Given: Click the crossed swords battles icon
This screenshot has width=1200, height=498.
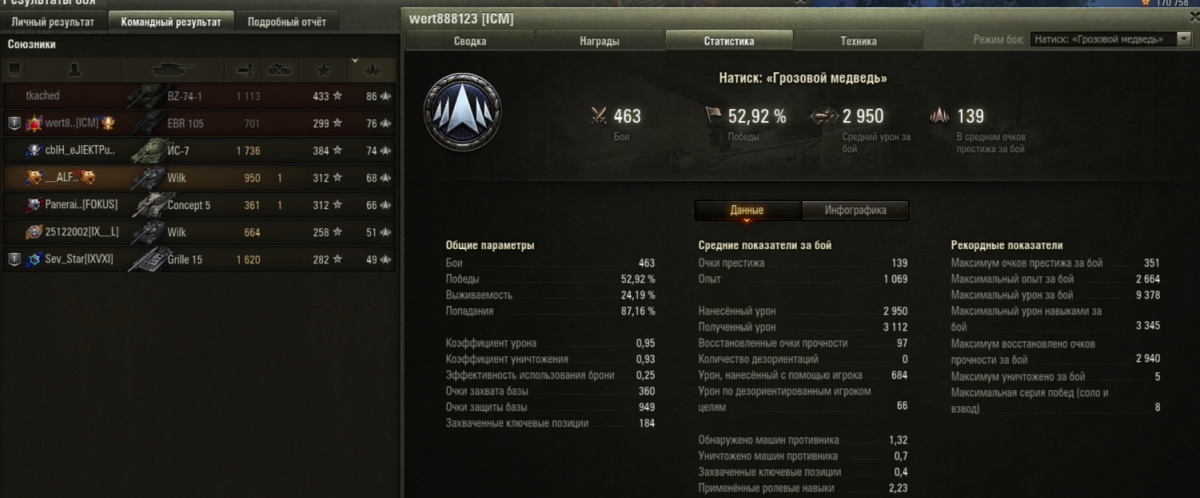Looking at the screenshot, I should coord(599,116).
